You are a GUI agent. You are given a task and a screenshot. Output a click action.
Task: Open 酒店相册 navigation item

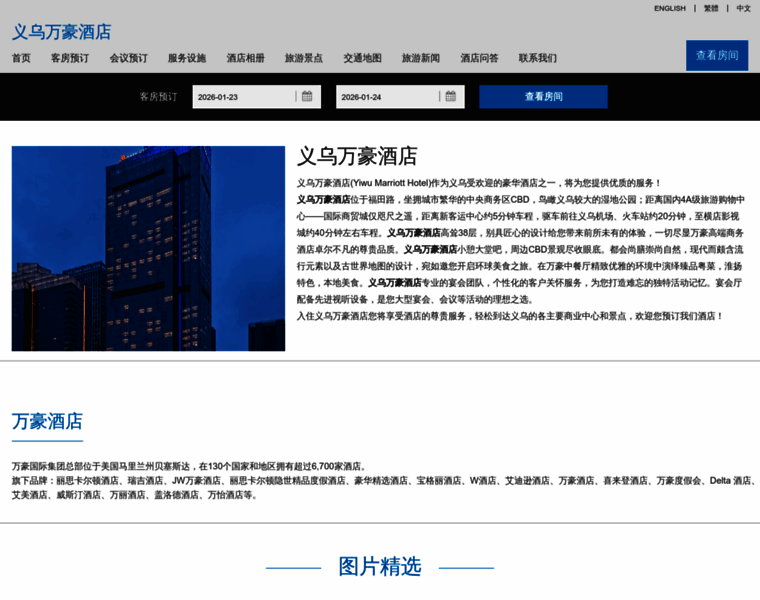pos(245,58)
